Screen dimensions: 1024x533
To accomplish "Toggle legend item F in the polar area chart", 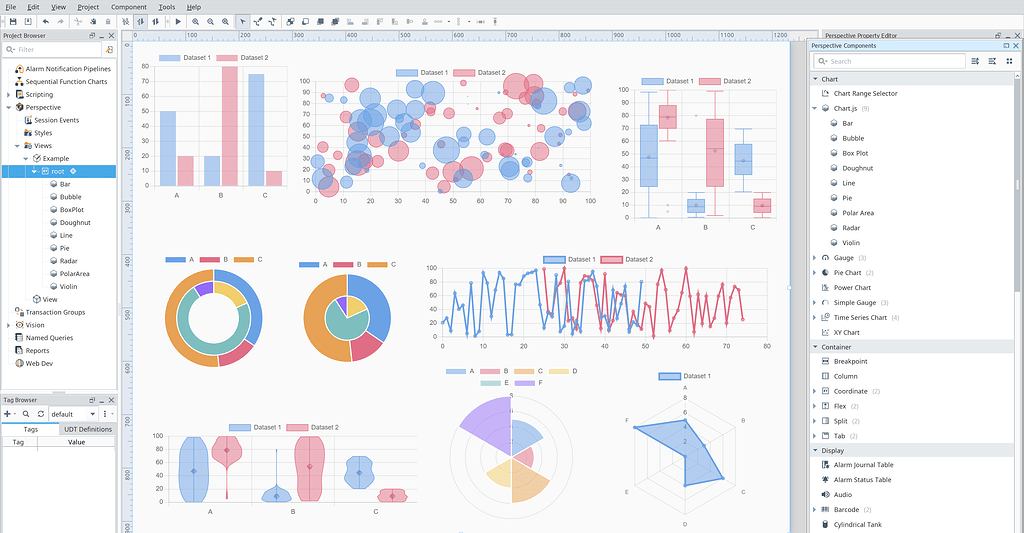I will point(529,383).
